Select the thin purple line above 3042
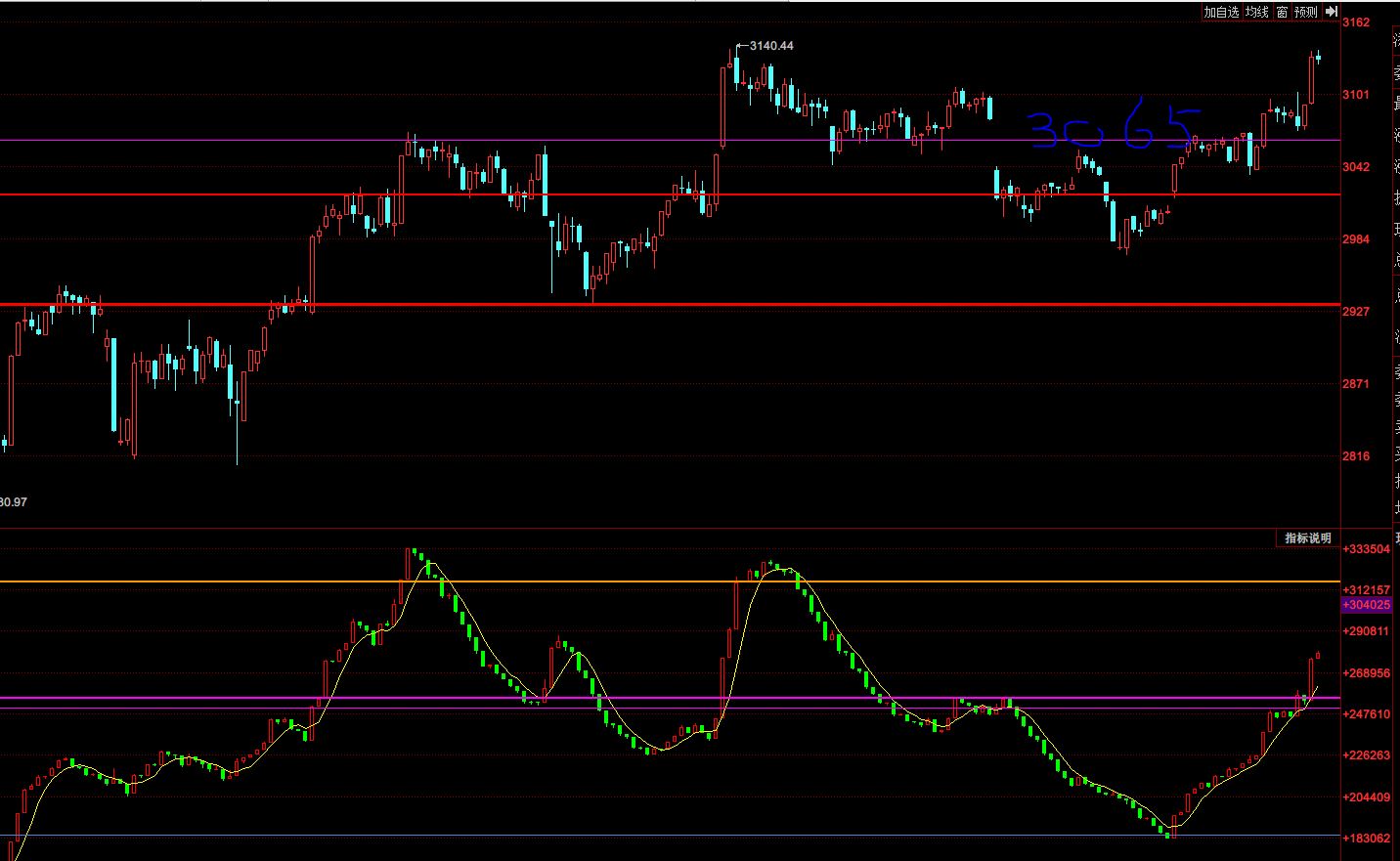1400x861 pixels. pyautogui.click(x=670, y=140)
